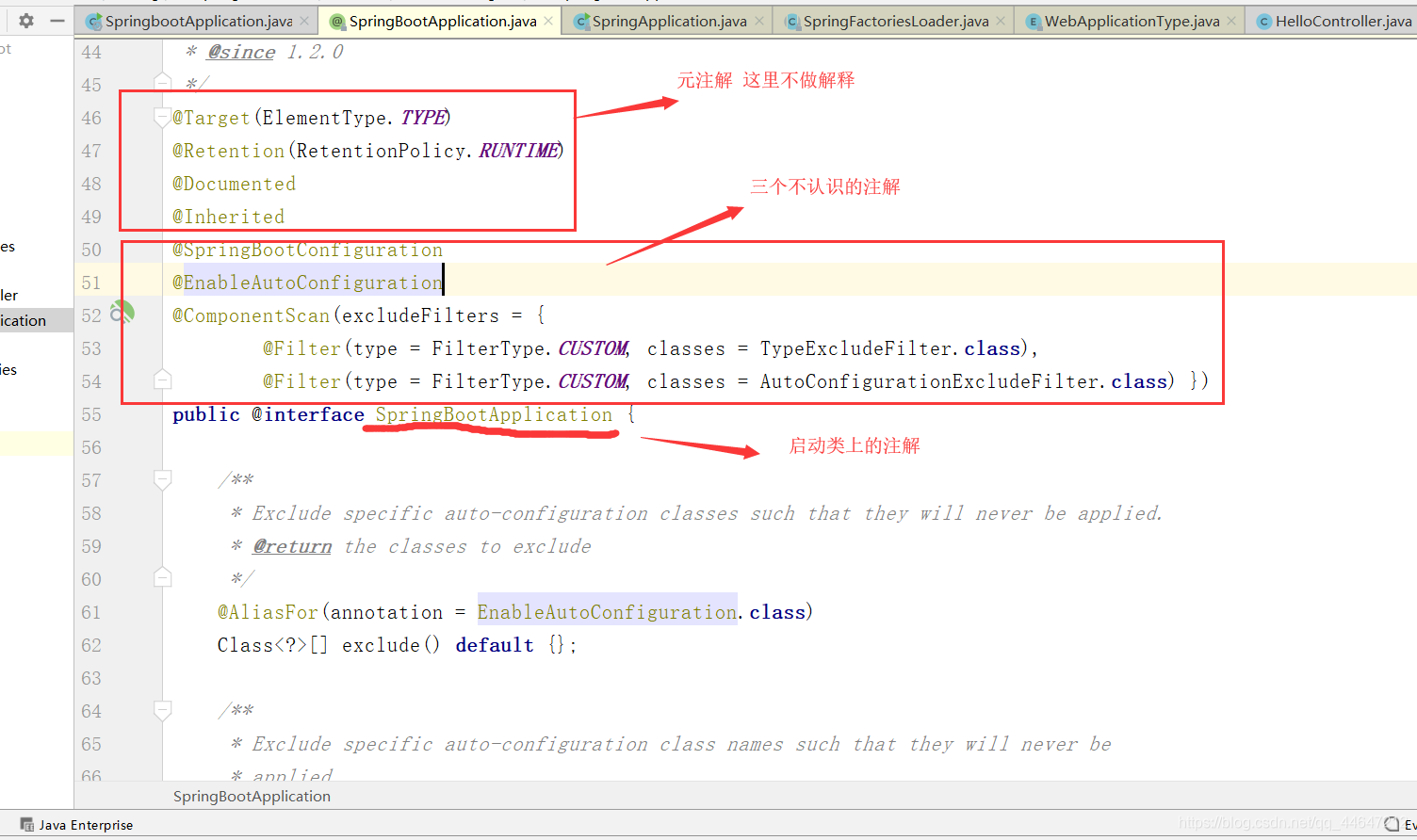Click the annotation icon on the SpringBootApplication.java tab
Screen dimensions: 1417x840
point(337,22)
